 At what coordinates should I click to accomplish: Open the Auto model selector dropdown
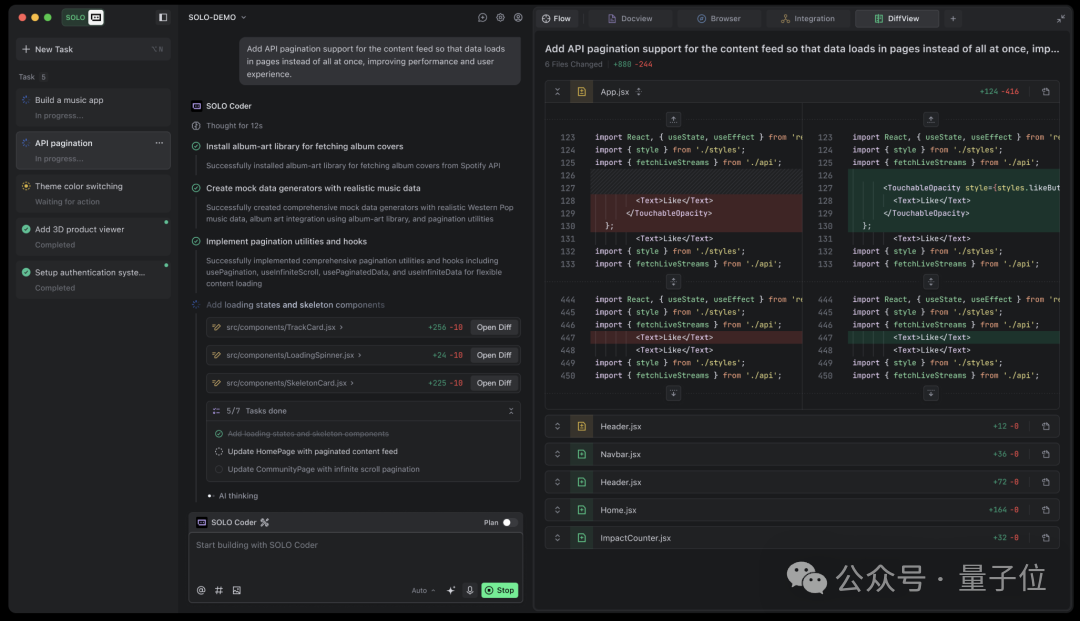pos(424,591)
